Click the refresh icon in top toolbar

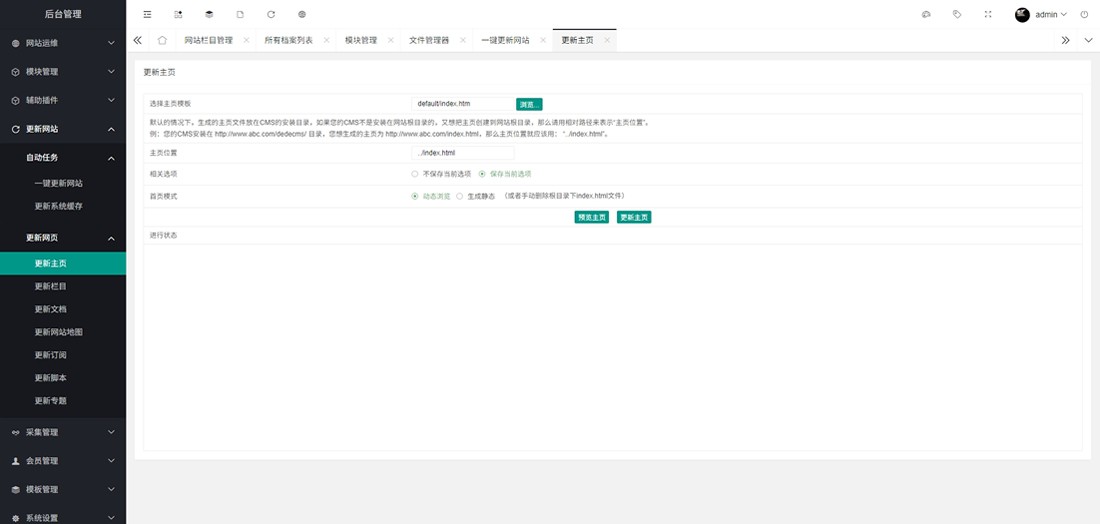[x=271, y=15]
